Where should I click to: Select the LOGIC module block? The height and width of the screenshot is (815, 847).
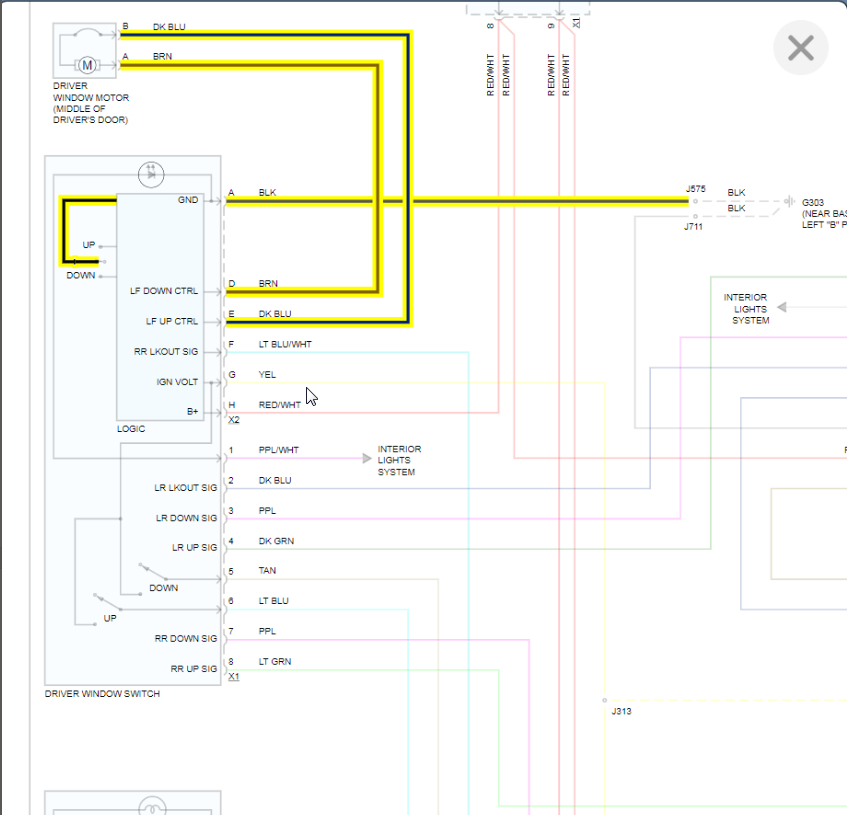click(x=160, y=307)
